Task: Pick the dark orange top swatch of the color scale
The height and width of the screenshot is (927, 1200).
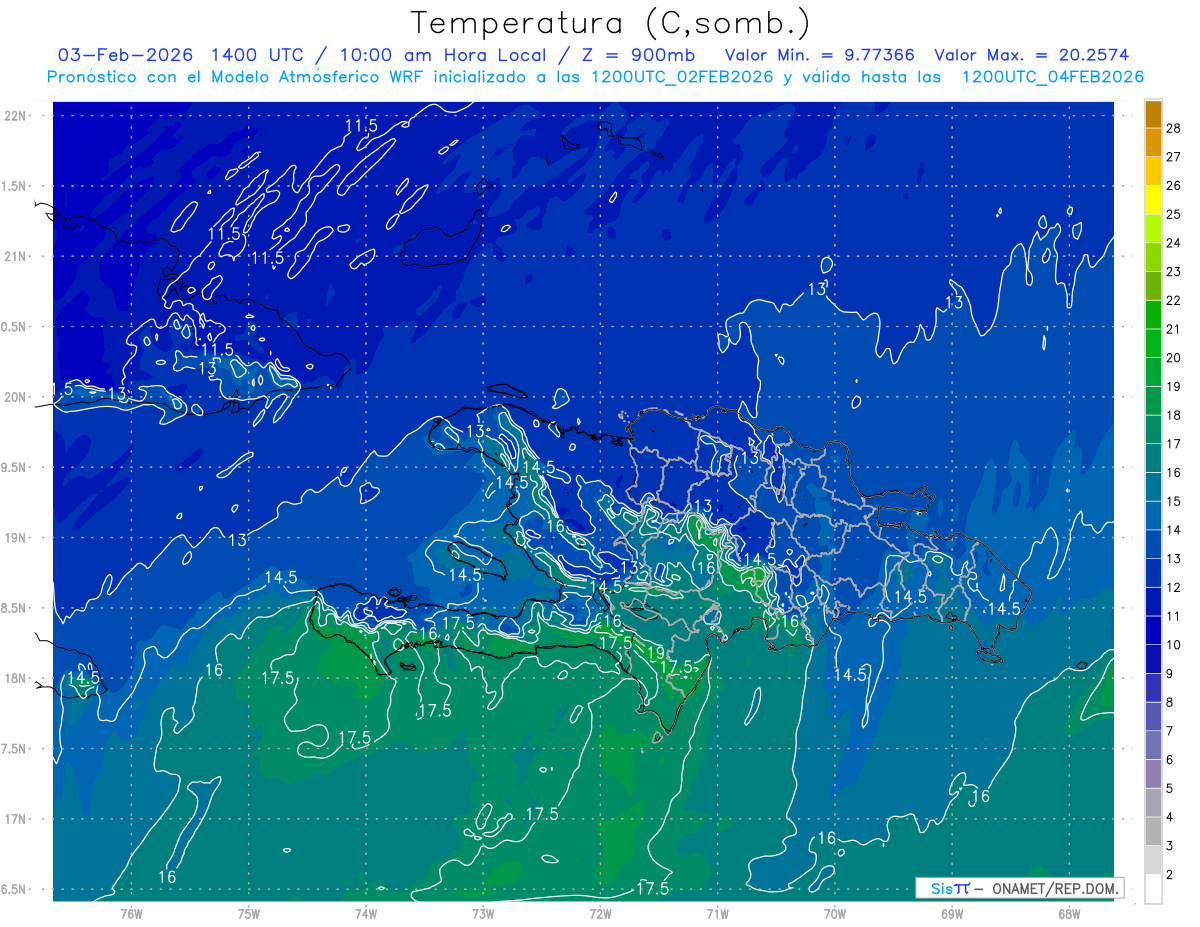Action: tap(1153, 114)
